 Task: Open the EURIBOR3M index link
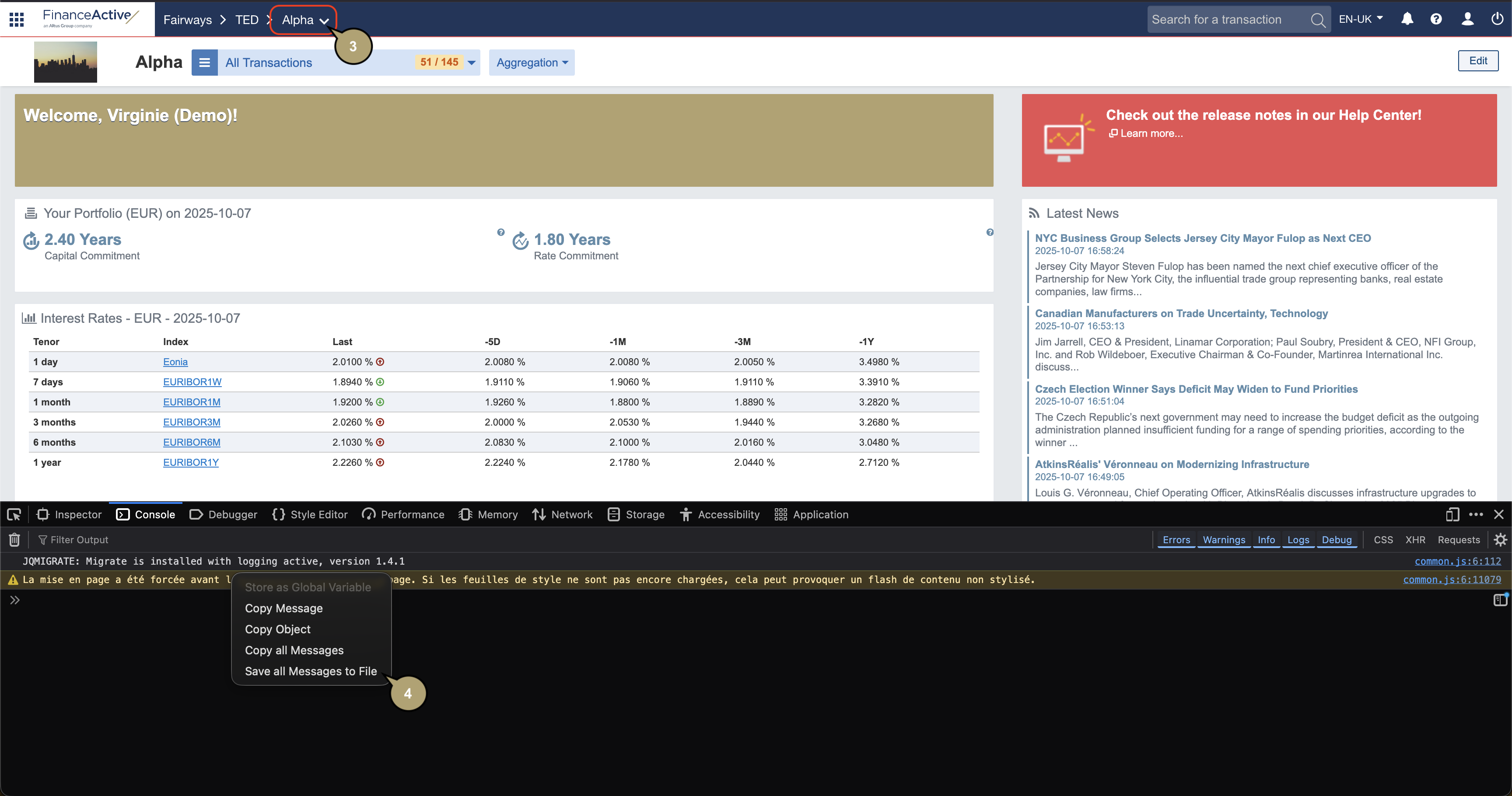click(191, 422)
